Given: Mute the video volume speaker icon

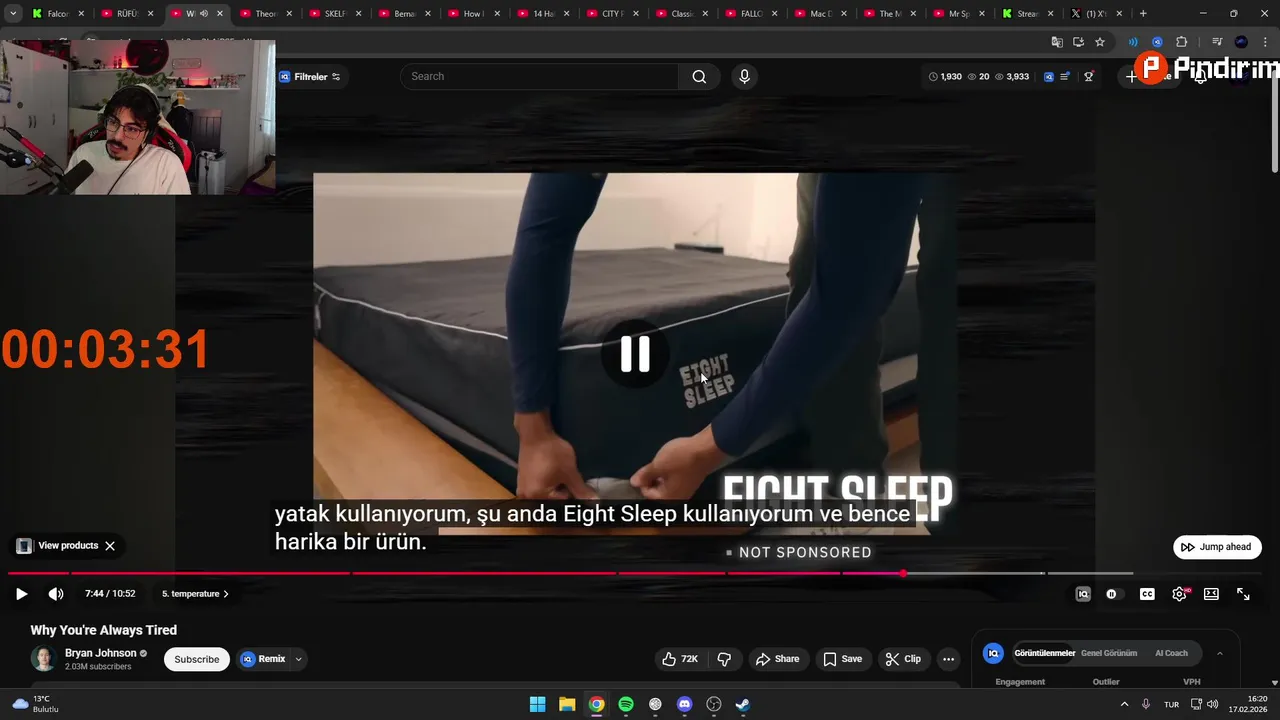Looking at the screenshot, I should click(x=56, y=594).
